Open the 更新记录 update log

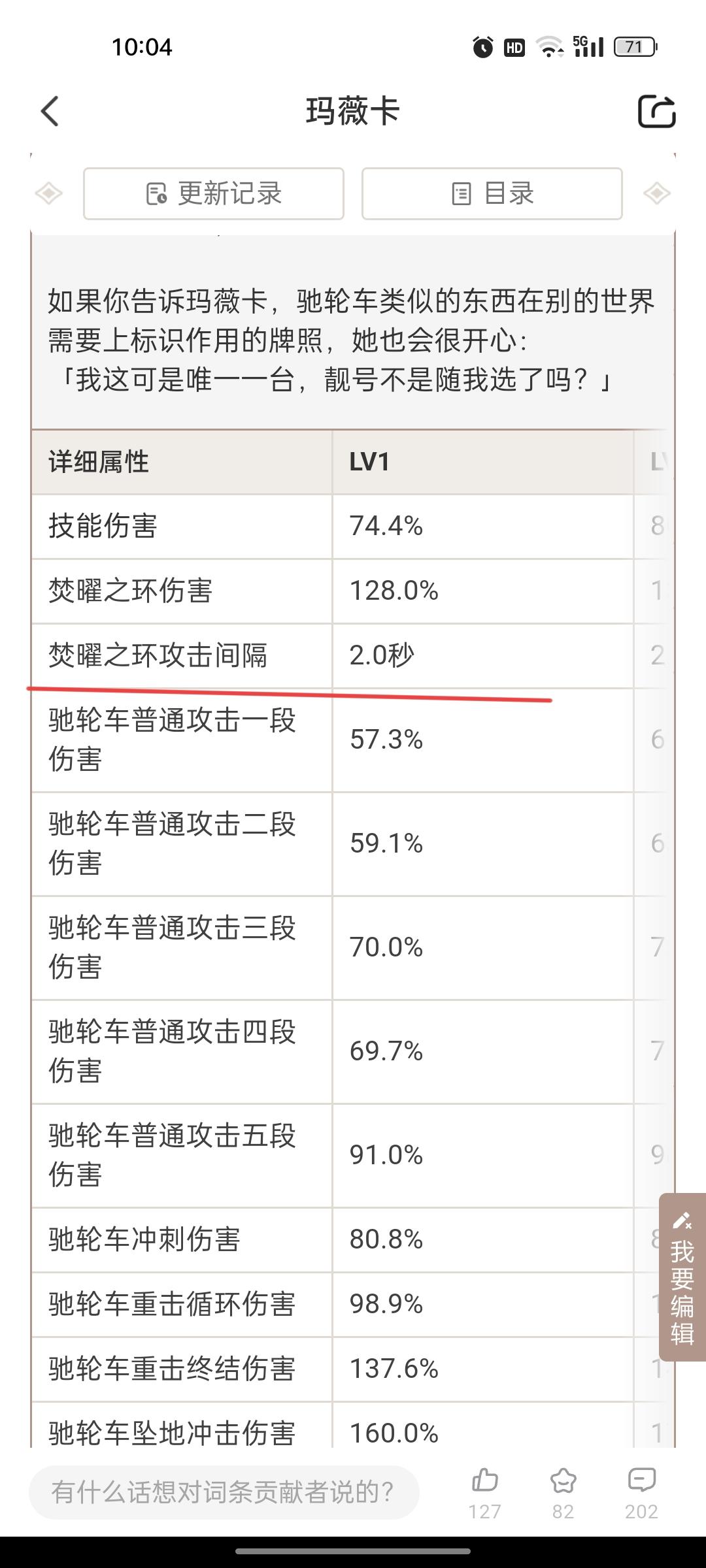(x=214, y=193)
